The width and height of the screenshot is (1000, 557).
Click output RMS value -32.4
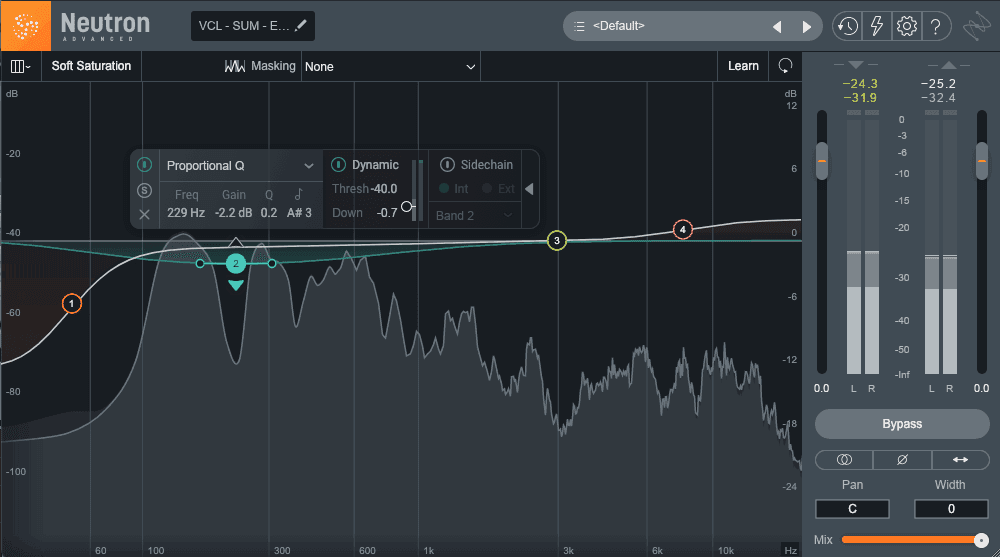pyautogui.click(x=938, y=98)
